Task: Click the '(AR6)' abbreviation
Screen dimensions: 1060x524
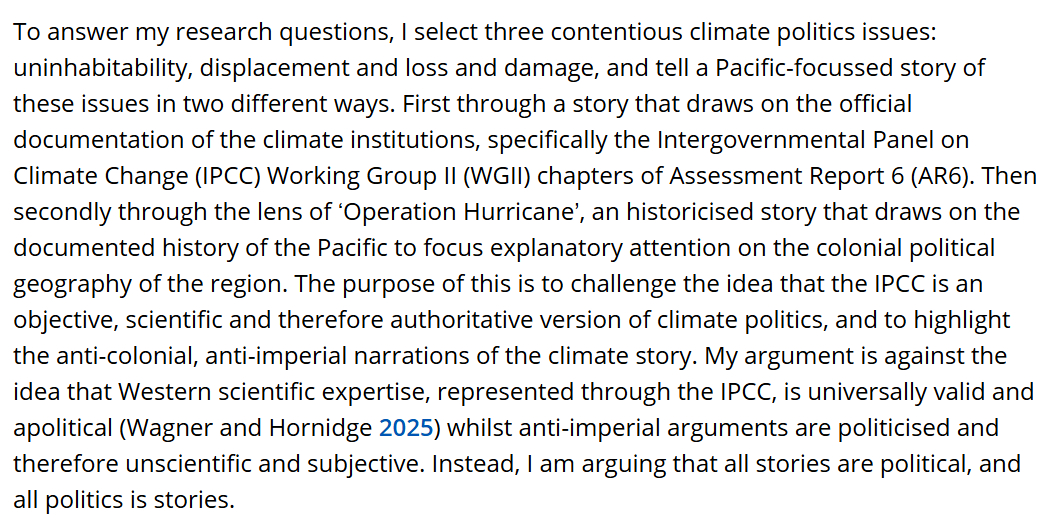Action: (x=937, y=175)
